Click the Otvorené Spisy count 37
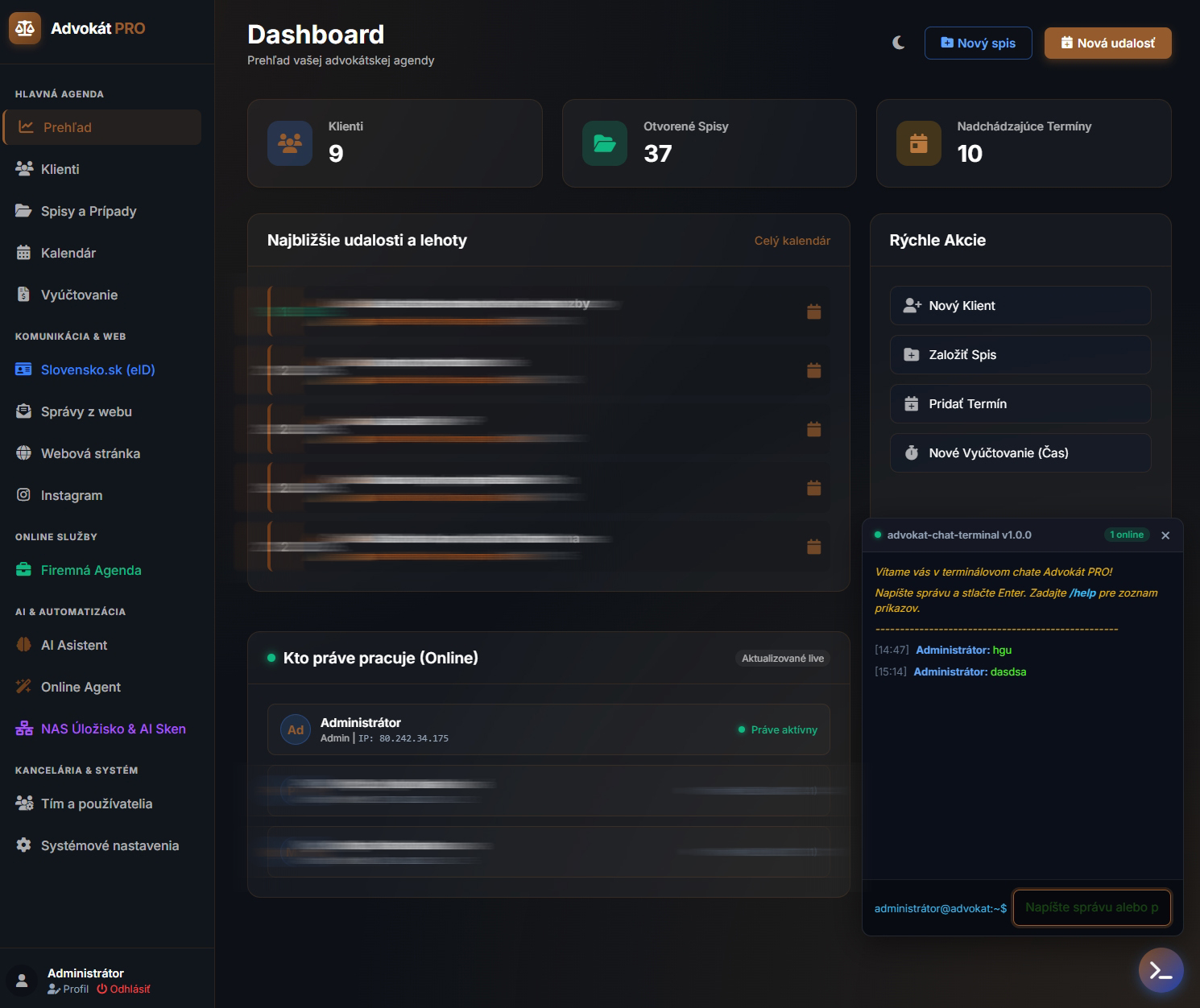 [x=658, y=153]
